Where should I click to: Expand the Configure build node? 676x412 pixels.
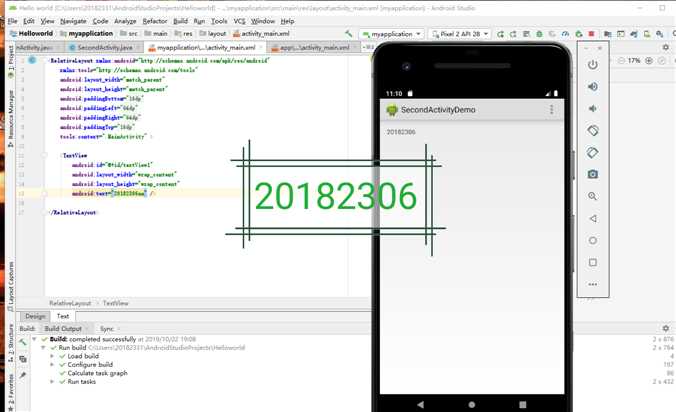(52, 365)
